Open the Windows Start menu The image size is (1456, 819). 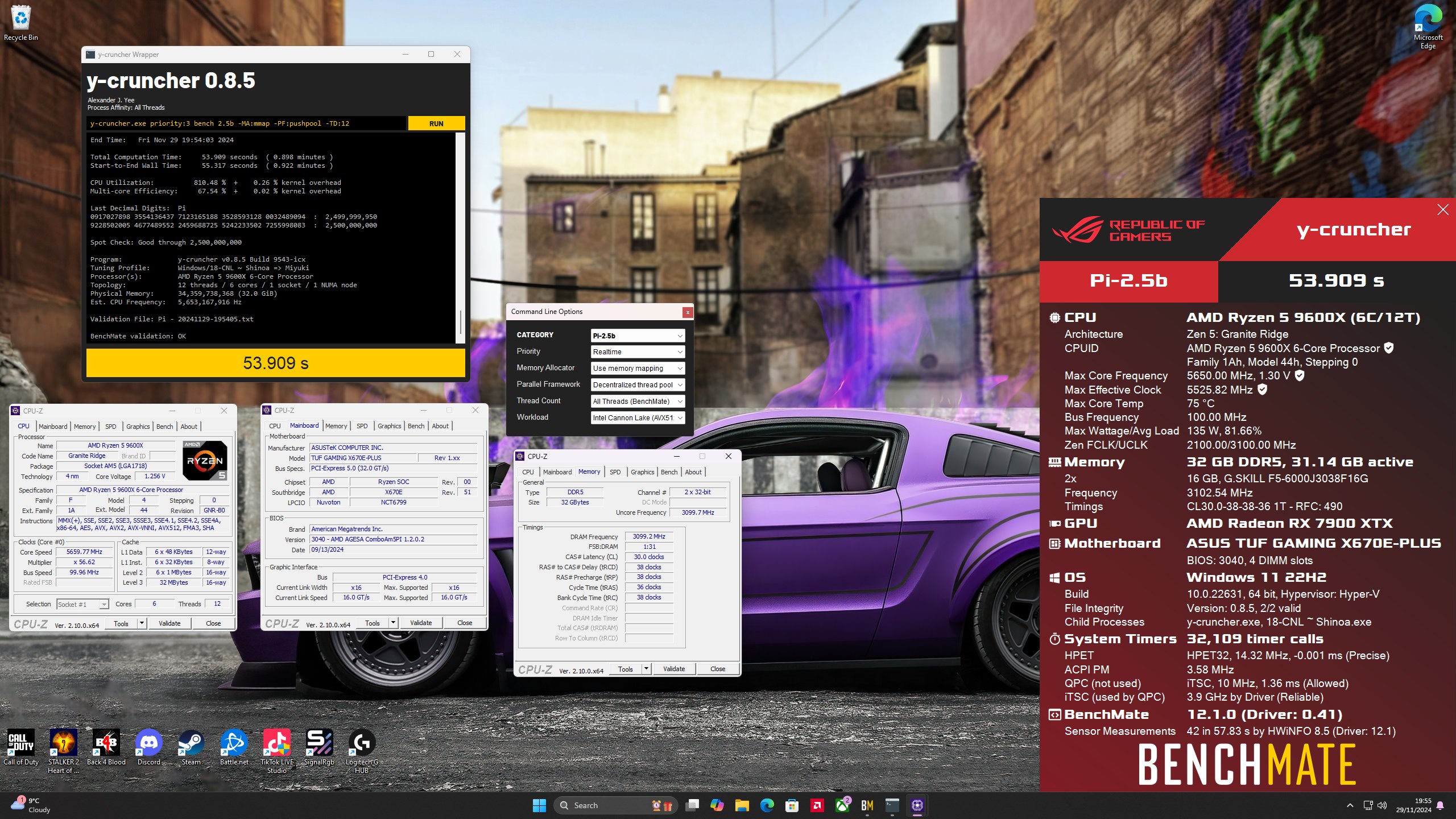coord(539,805)
